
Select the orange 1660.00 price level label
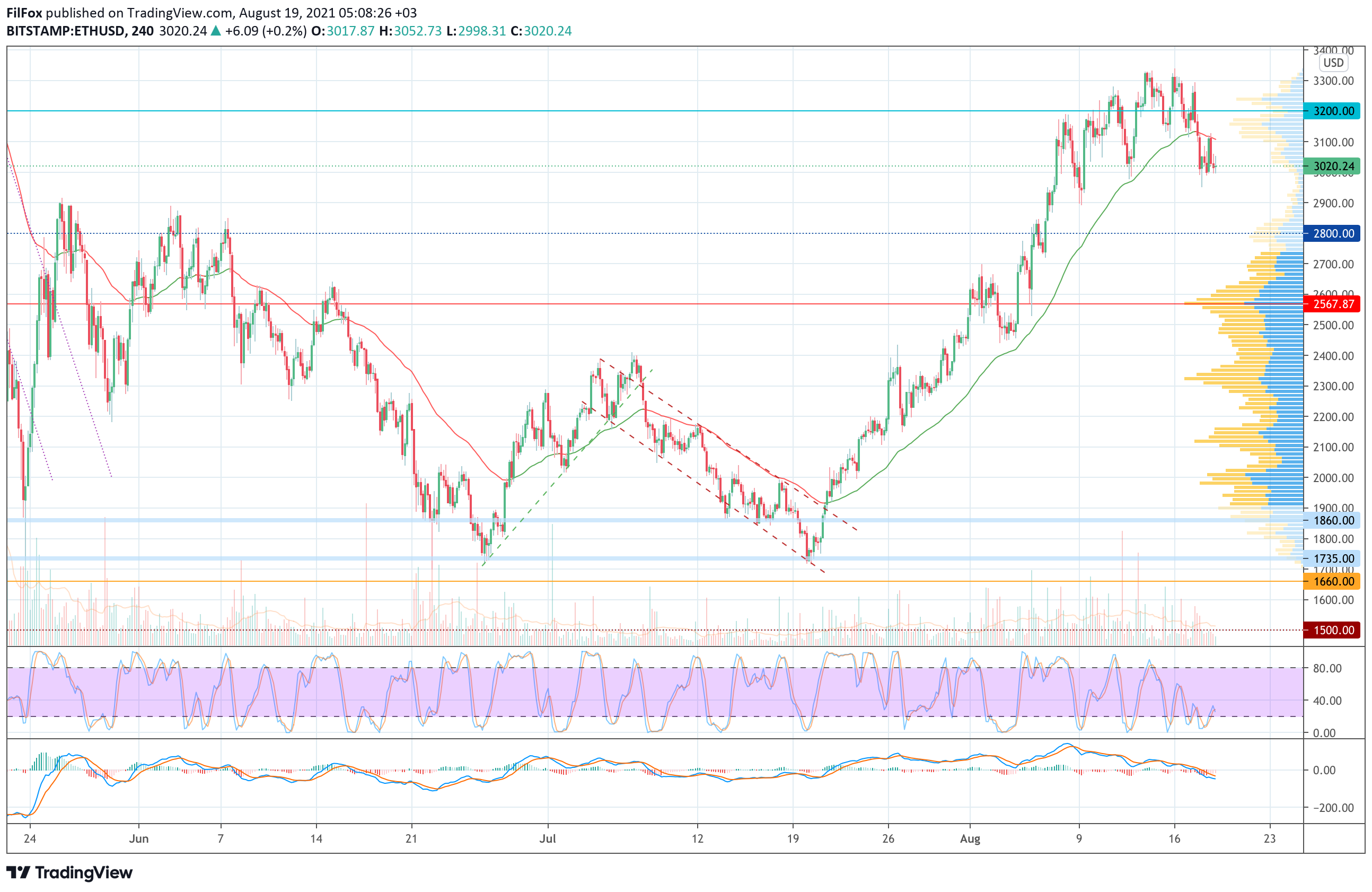(x=1333, y=581)
